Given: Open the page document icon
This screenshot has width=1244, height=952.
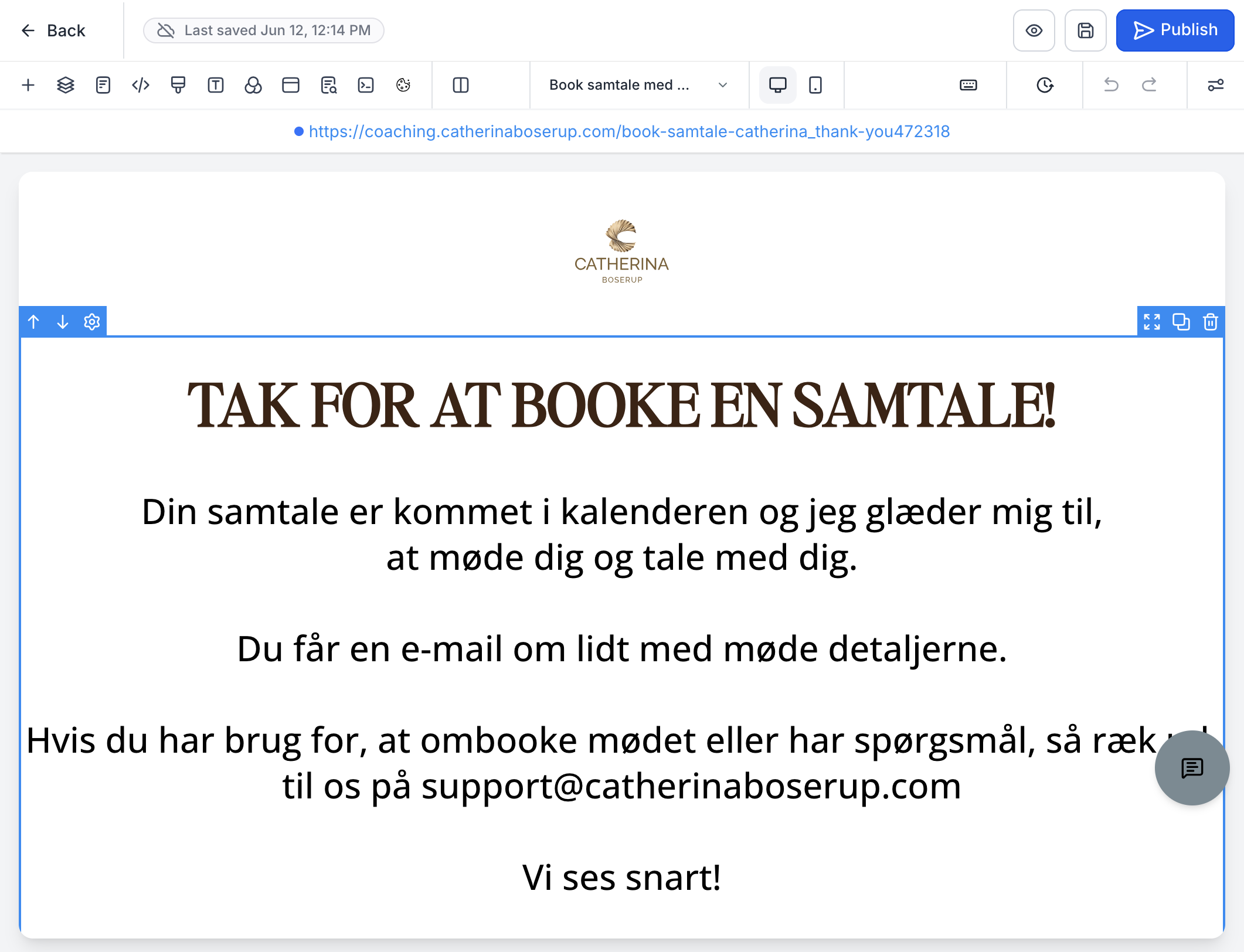Looking at the screenshot, I should coord(103,85).
